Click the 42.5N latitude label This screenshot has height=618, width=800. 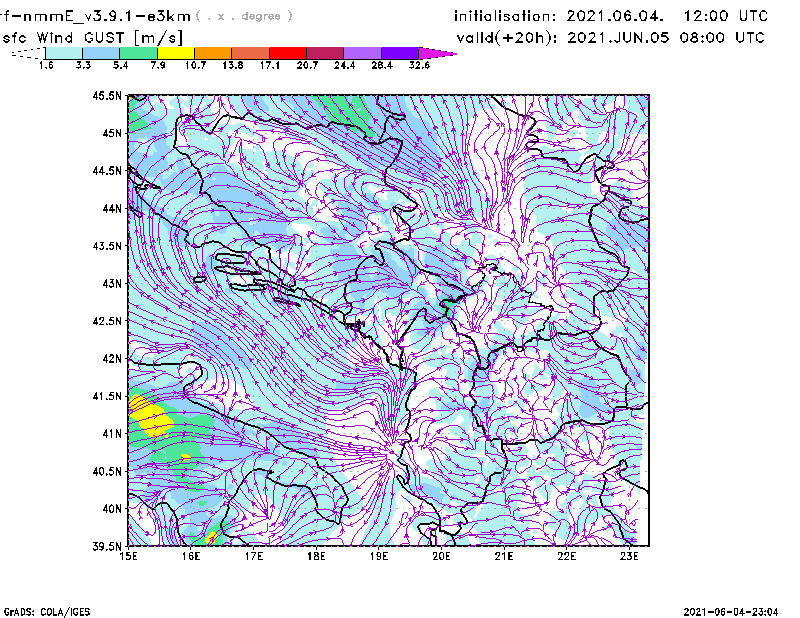click(107, 321)
